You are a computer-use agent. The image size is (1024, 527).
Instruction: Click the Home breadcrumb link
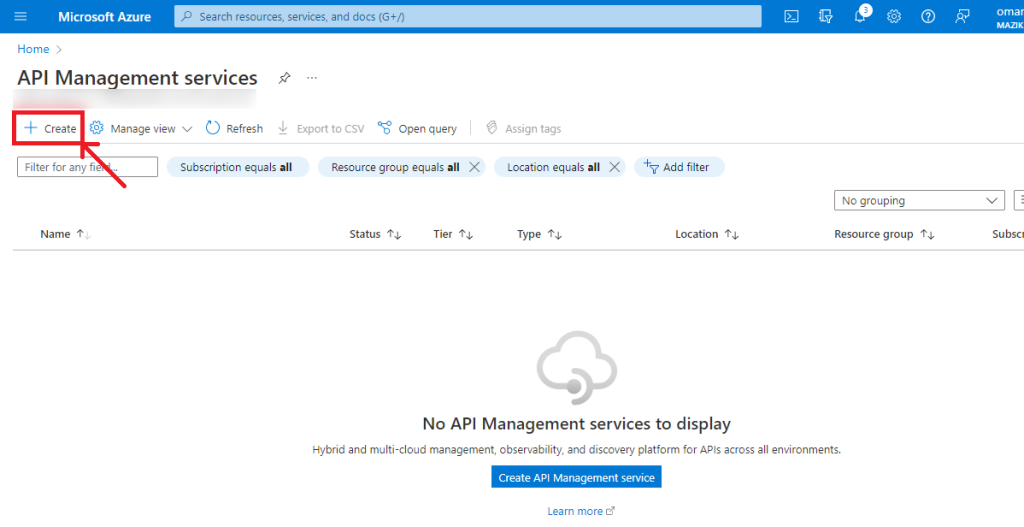click(33, 49)
